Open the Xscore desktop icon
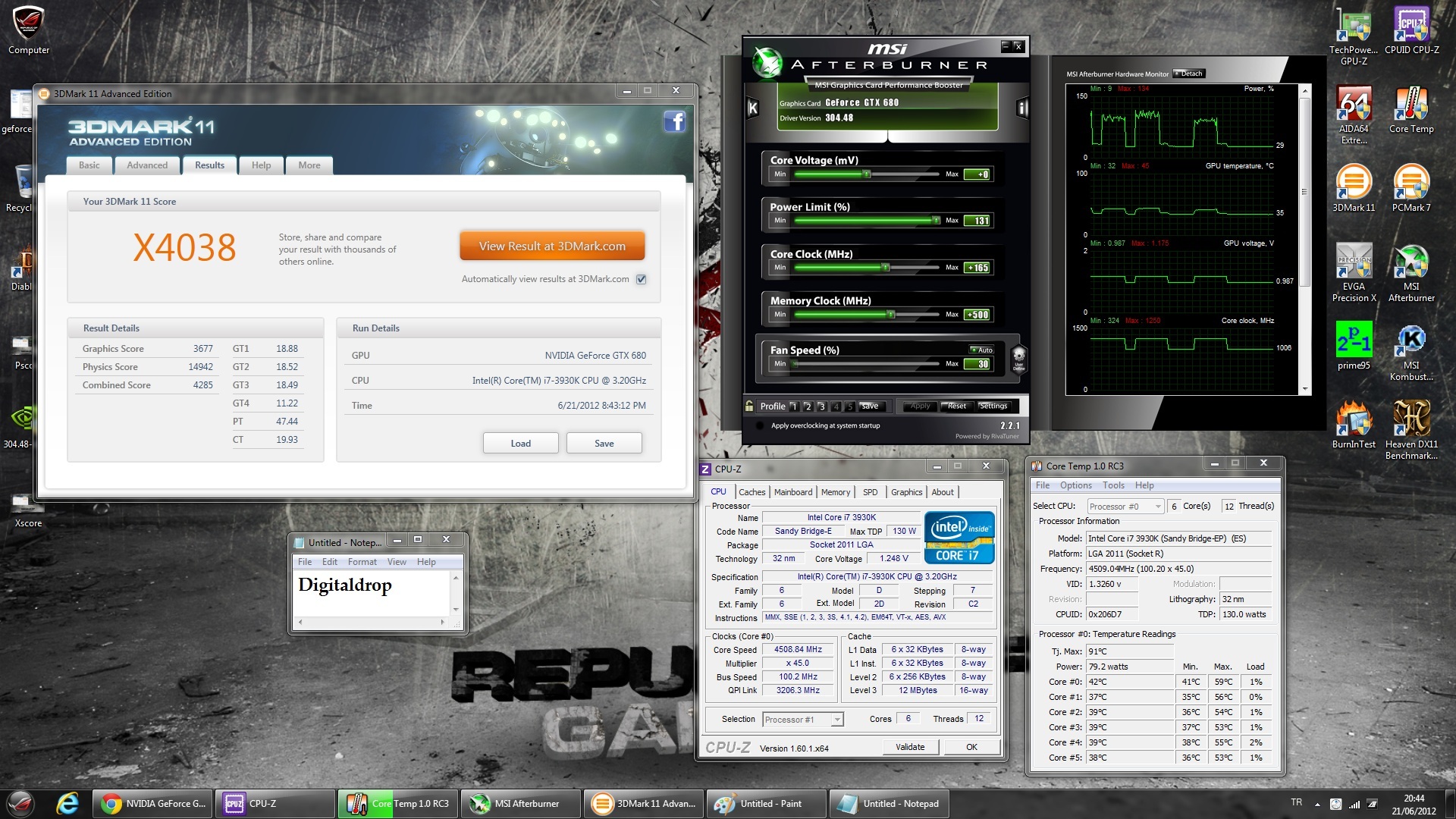Viewport: 1456px width, 819px height. pyautogui.click(x=29, y=510)
